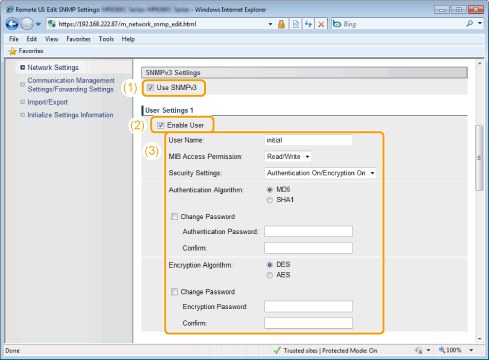Check Change Password above Encryption Password
This screenshot has height=360, width=489.
pos(174,292)
